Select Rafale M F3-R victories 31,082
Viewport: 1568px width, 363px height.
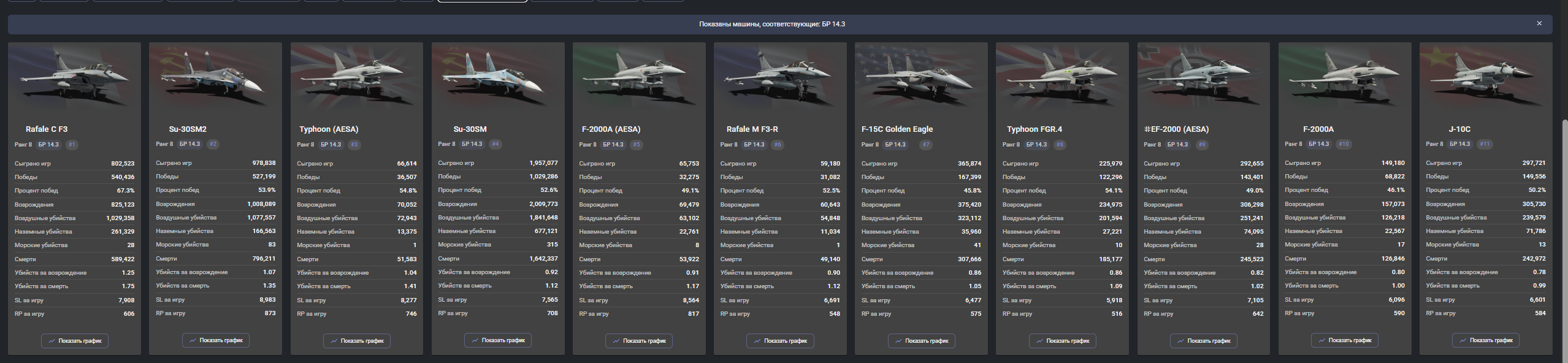830,177
